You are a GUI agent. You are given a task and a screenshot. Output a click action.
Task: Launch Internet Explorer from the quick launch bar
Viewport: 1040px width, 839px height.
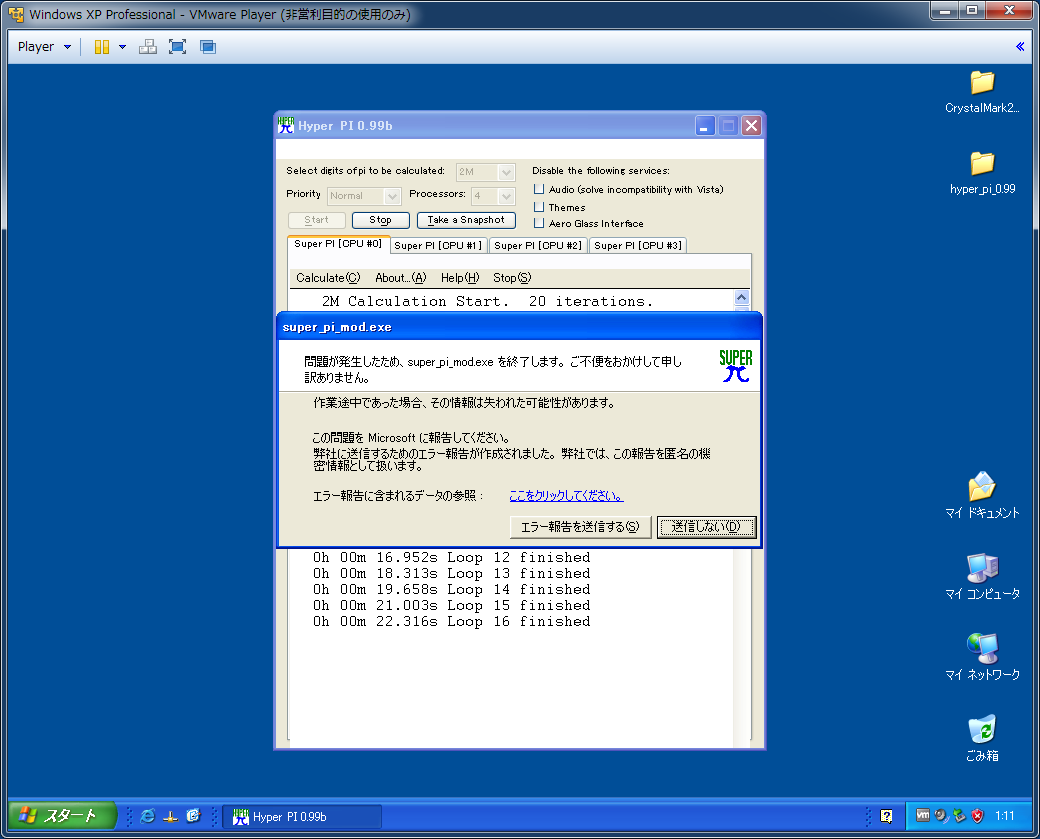pyautogui.click(x=147, y=816)
